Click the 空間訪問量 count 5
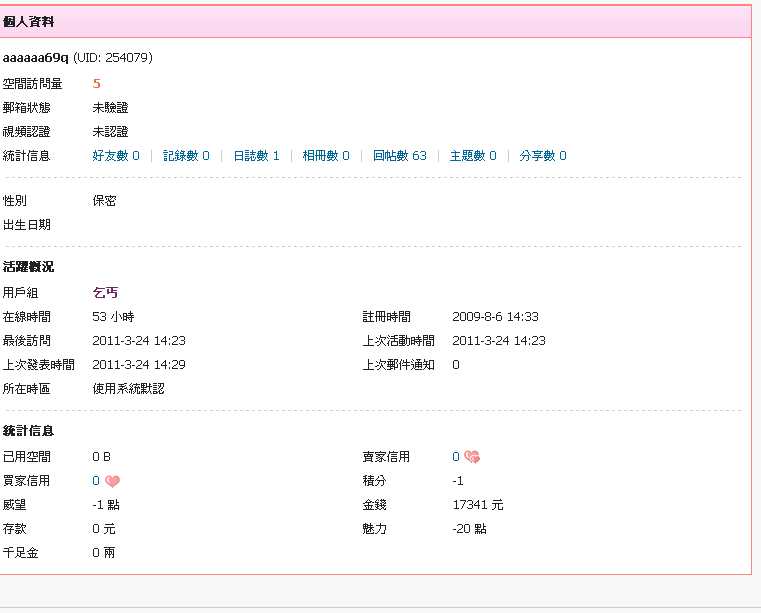Image resolution: width=761 pixels, height=613 pixels. click(x=97, y=84)
